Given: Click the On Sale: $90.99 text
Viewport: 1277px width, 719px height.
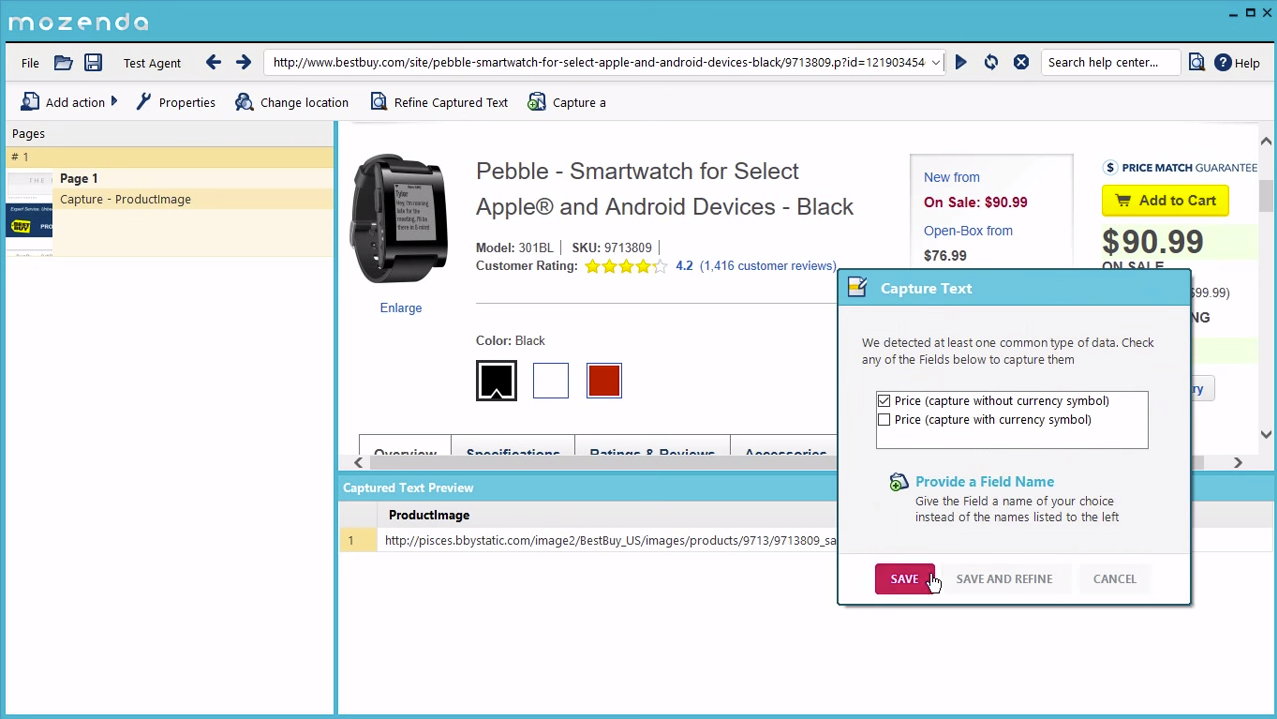Looking at the screenshot, I should (x=975, y=202).
